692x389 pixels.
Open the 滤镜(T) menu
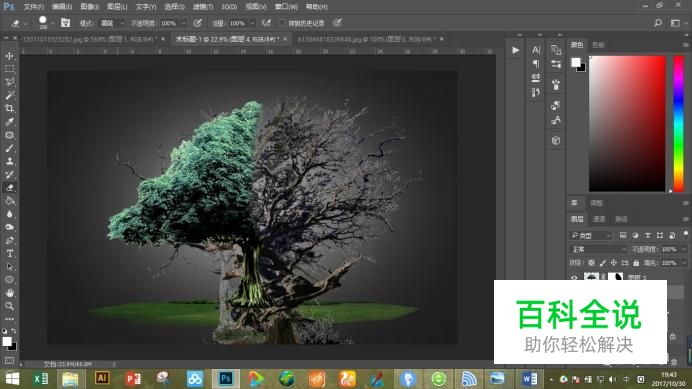[203, 7]
